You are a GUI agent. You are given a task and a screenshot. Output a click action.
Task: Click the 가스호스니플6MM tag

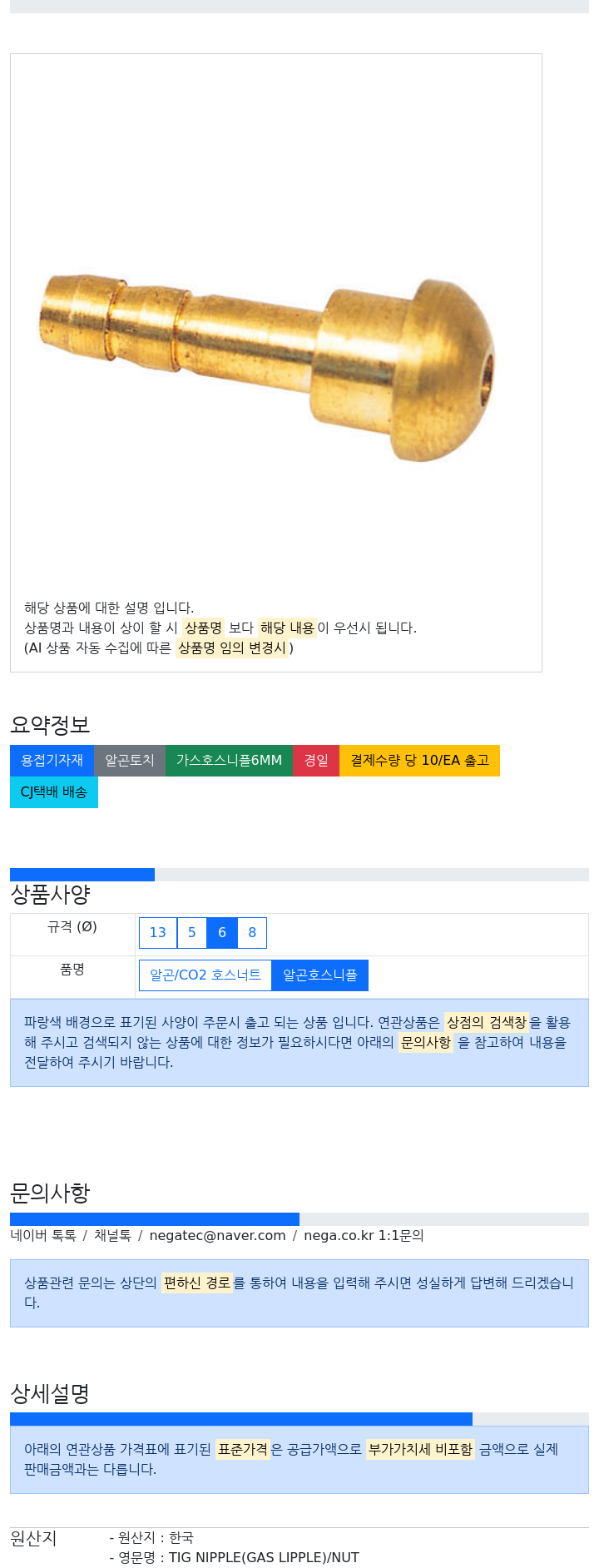[x=229, y=761]
